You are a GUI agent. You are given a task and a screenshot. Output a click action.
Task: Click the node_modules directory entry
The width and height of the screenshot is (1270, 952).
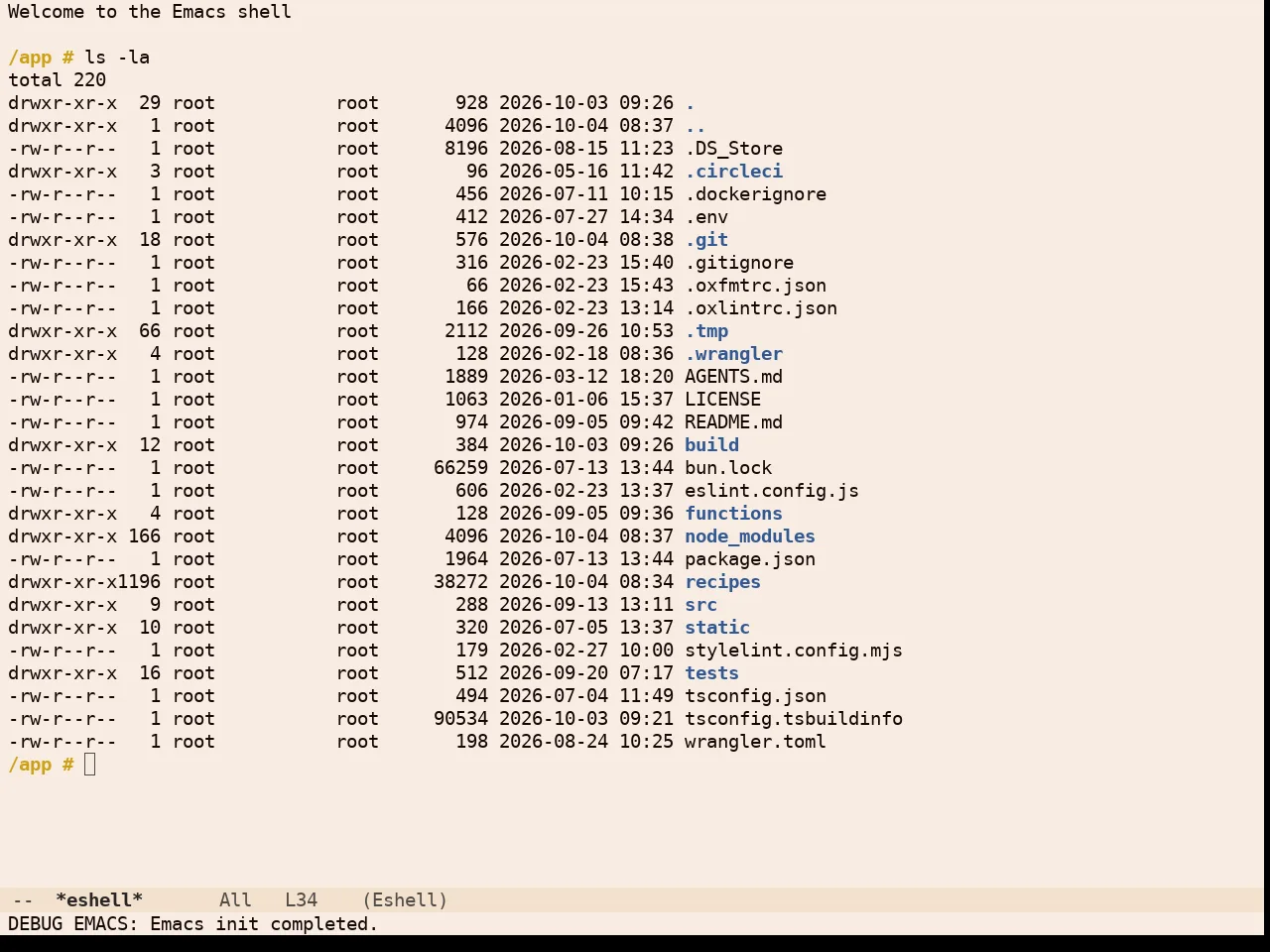pyautogui.click(x=750, y=536)
